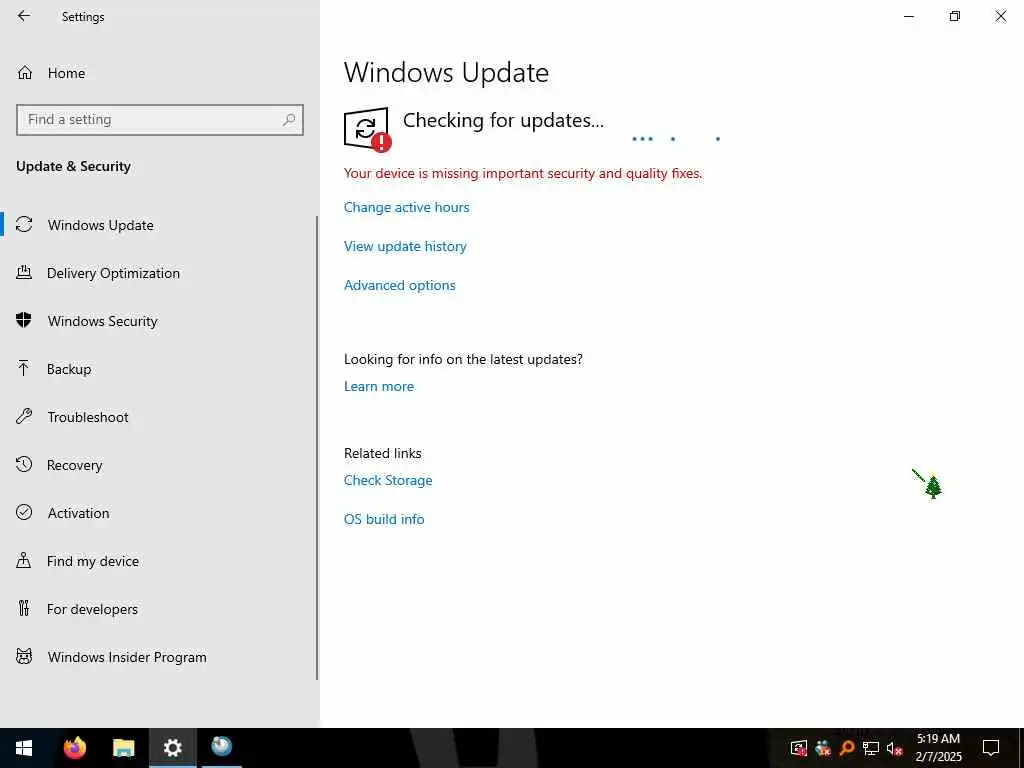The image size is (1024, 768).
Task: Click the 'Update & Security' section heading
Action: click(x=73, y=167)
